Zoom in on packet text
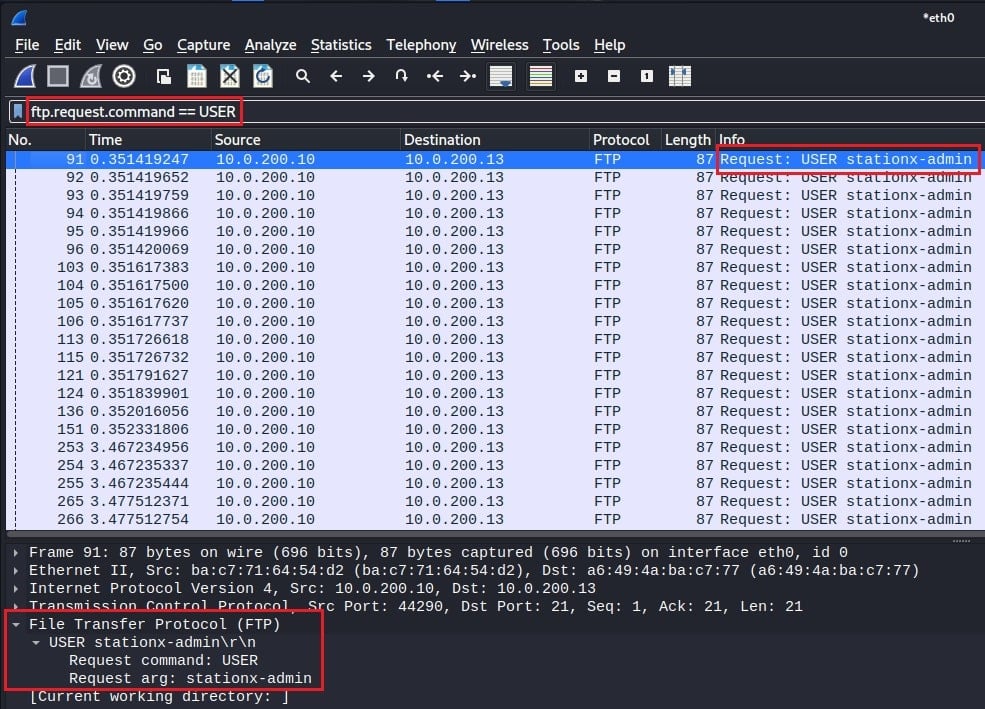This screenshot has width=985, height=709. click(x=581, y=77)
